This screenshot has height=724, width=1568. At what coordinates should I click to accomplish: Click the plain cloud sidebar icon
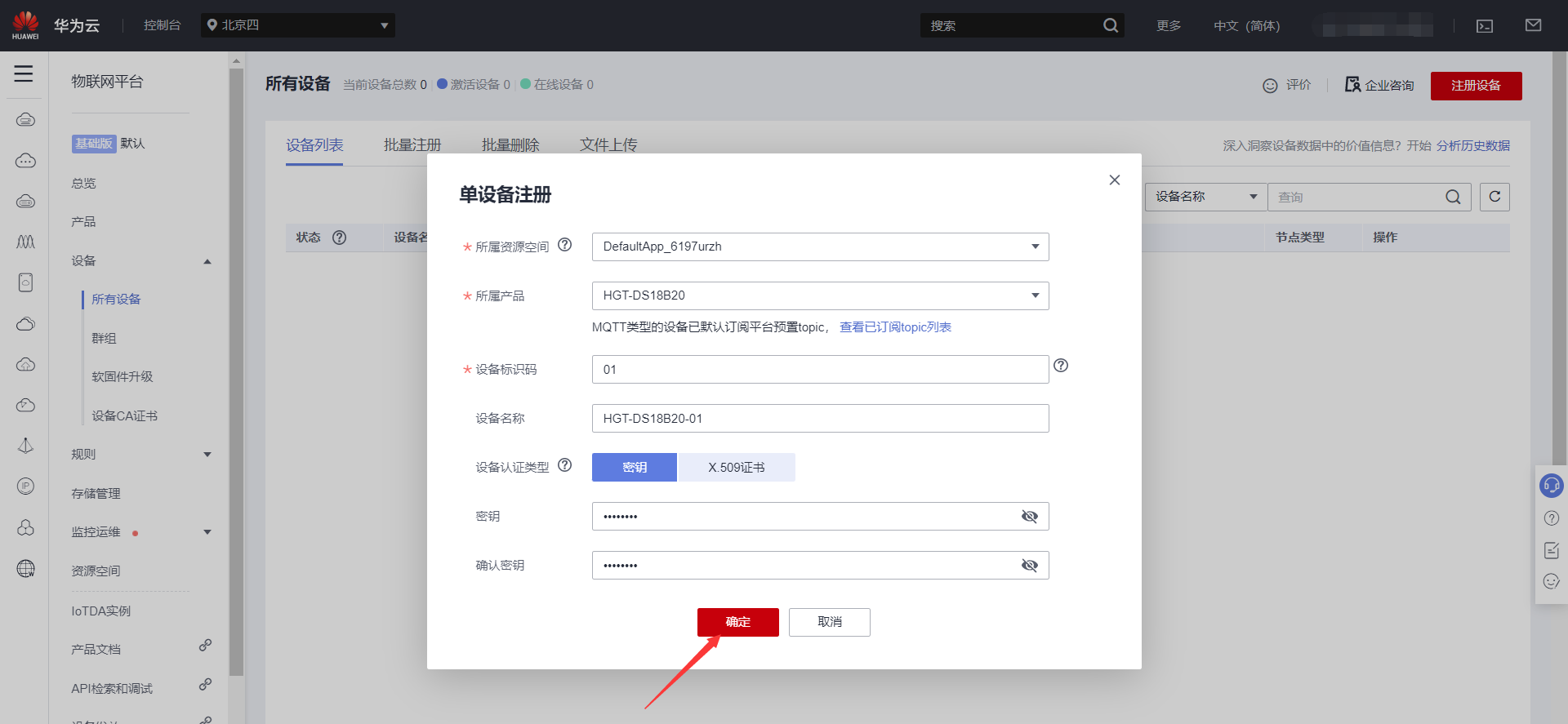coord(25,324)
